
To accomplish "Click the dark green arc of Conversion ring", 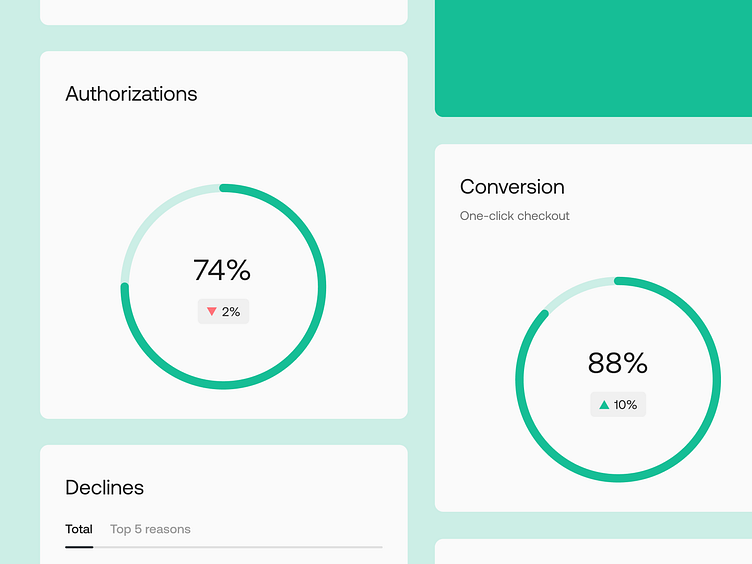I will 716,380.
